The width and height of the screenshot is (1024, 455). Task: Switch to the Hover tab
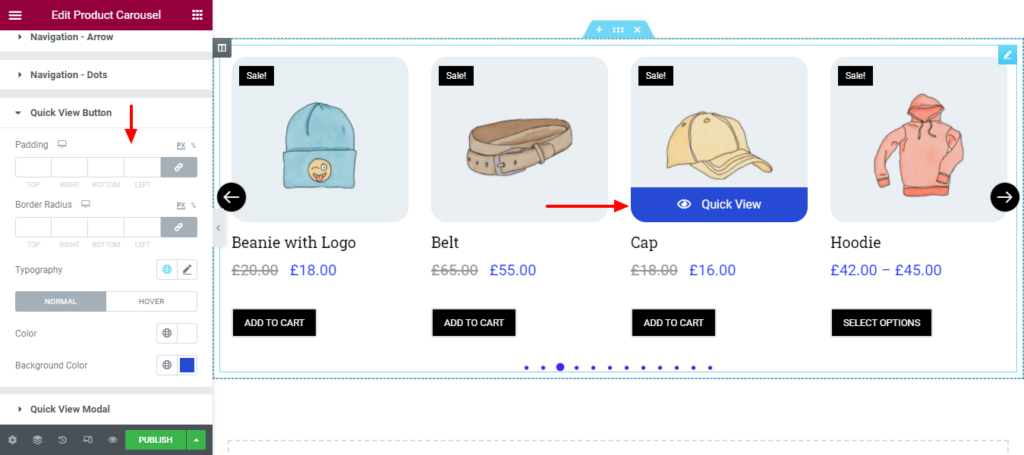[151, 301]
